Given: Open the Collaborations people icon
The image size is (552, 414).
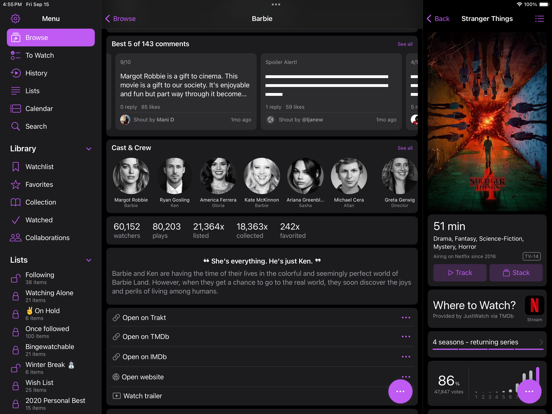Looking at the screenshot, I should [15, 238].
